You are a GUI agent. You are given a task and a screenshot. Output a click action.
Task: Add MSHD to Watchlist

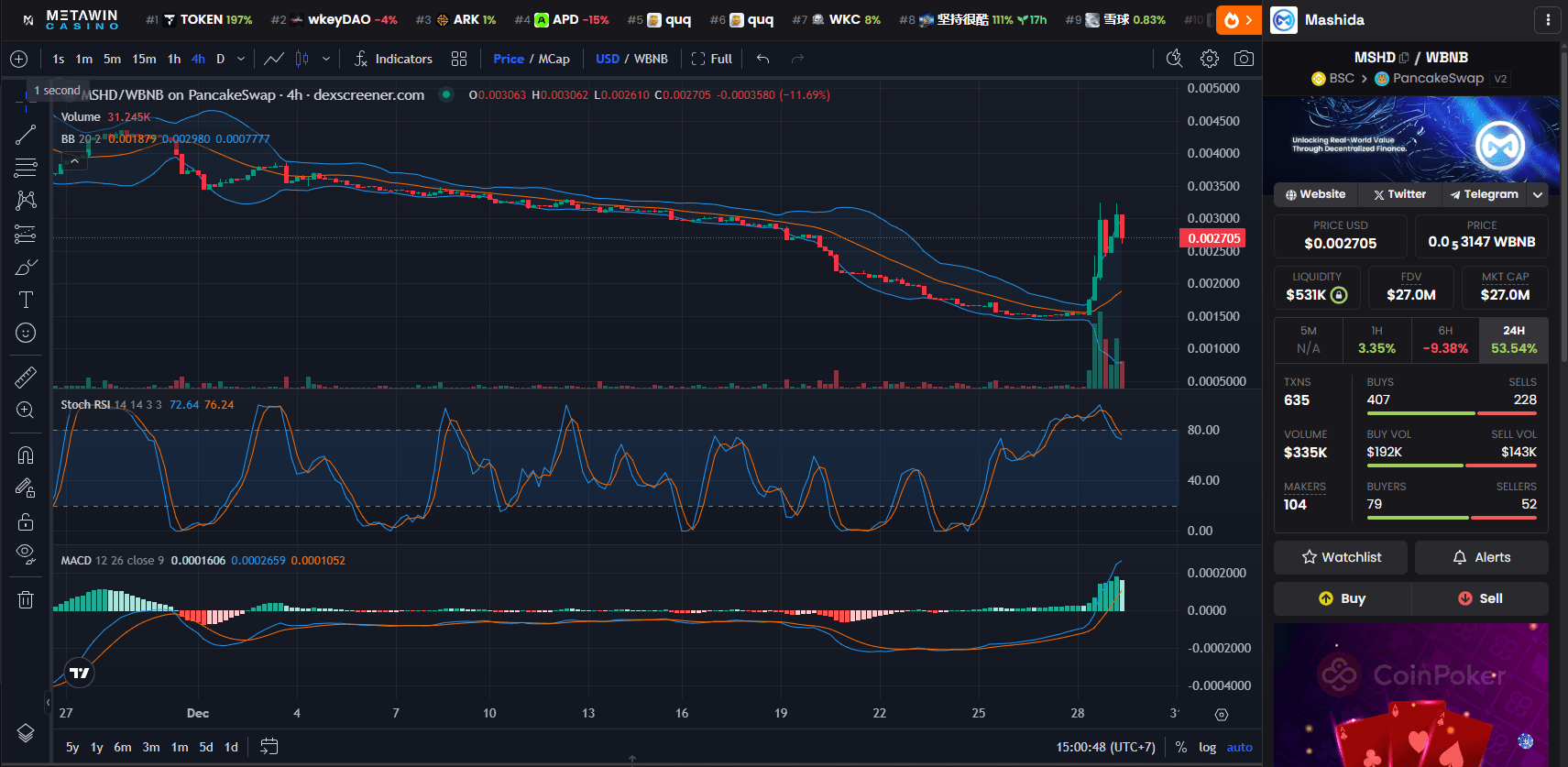point(1341,557)
